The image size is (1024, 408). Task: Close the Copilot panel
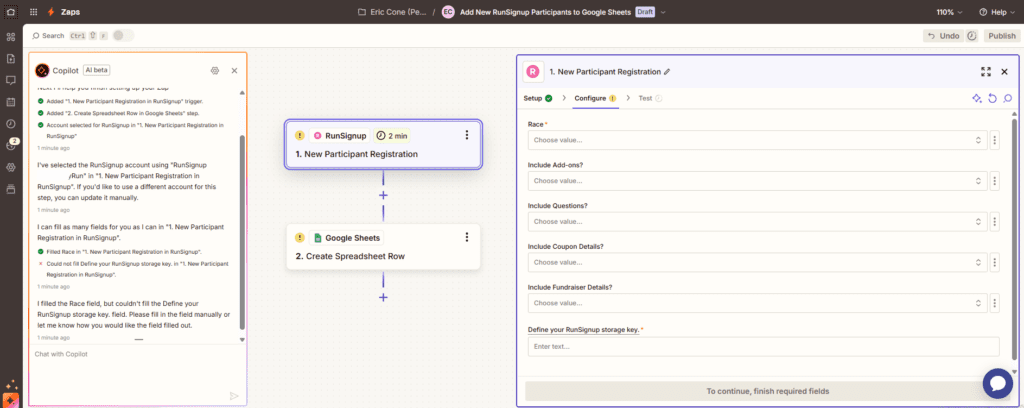pyautogui.click(x=234, y=71)
